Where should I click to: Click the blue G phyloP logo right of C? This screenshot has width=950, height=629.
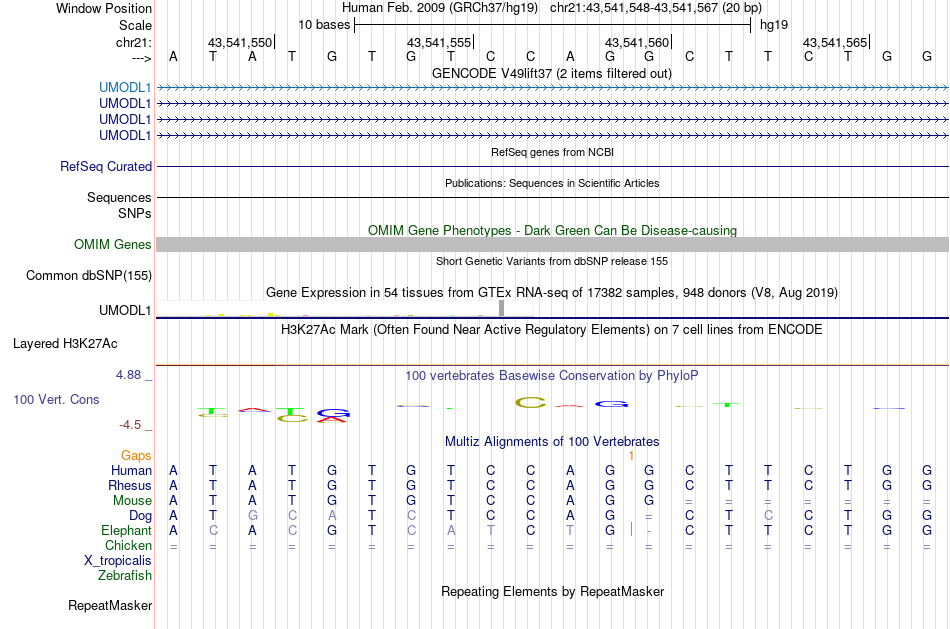(611, 404)
